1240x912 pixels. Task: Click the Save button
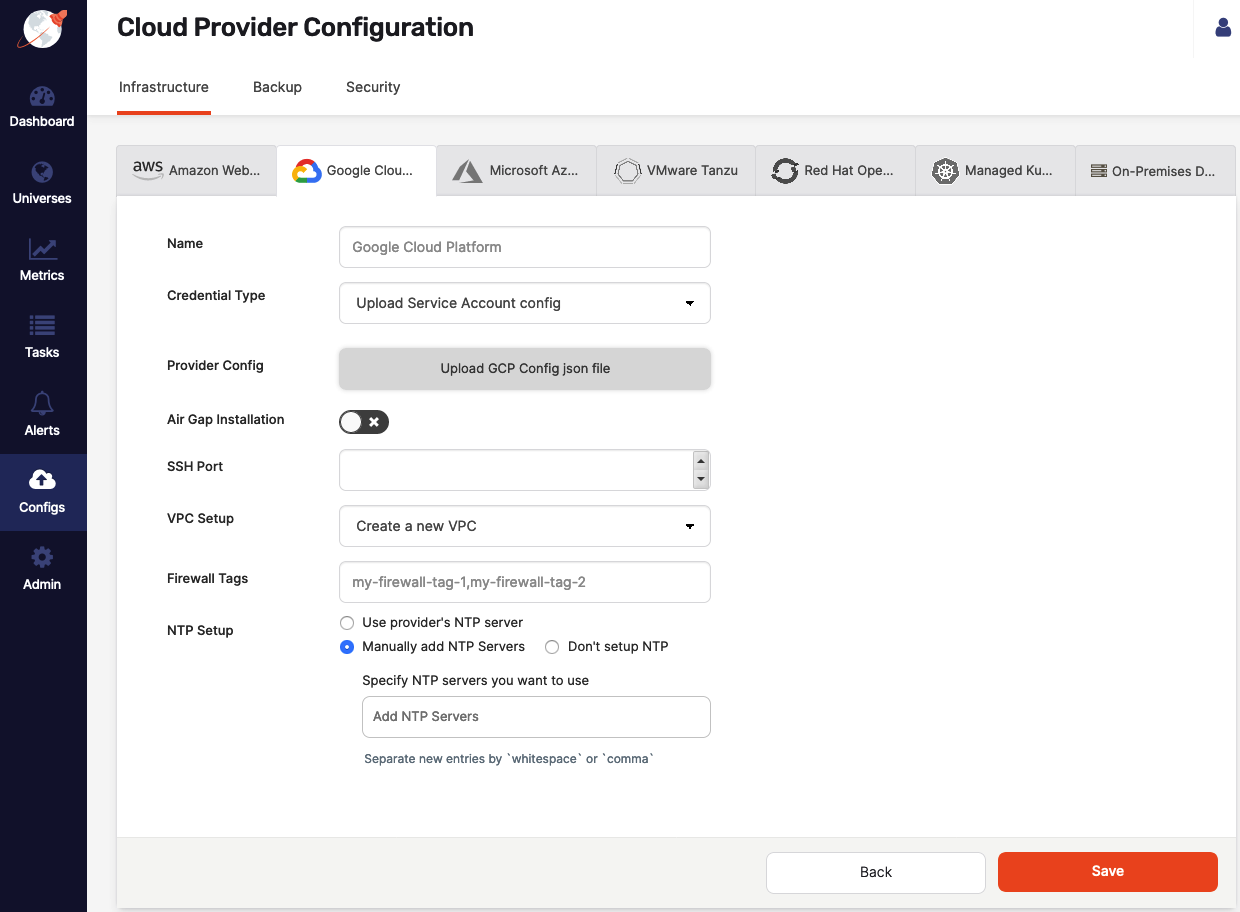pos(1107,871)
